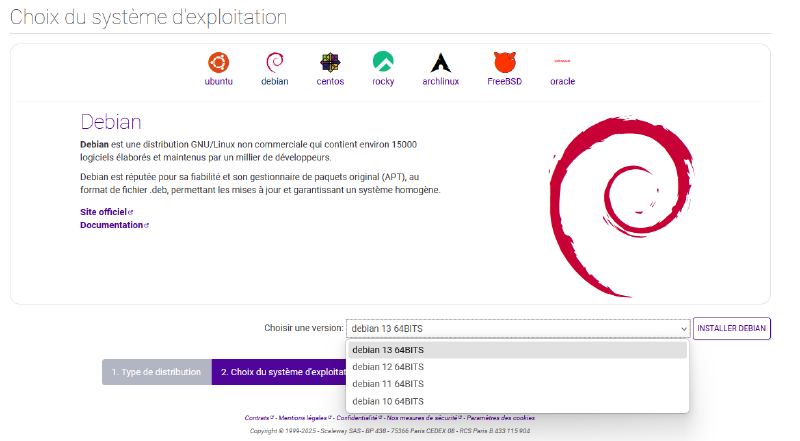Choose debian 10 64BITS option
The width and height of the screenshot is (800, 441).
point(517,401)
